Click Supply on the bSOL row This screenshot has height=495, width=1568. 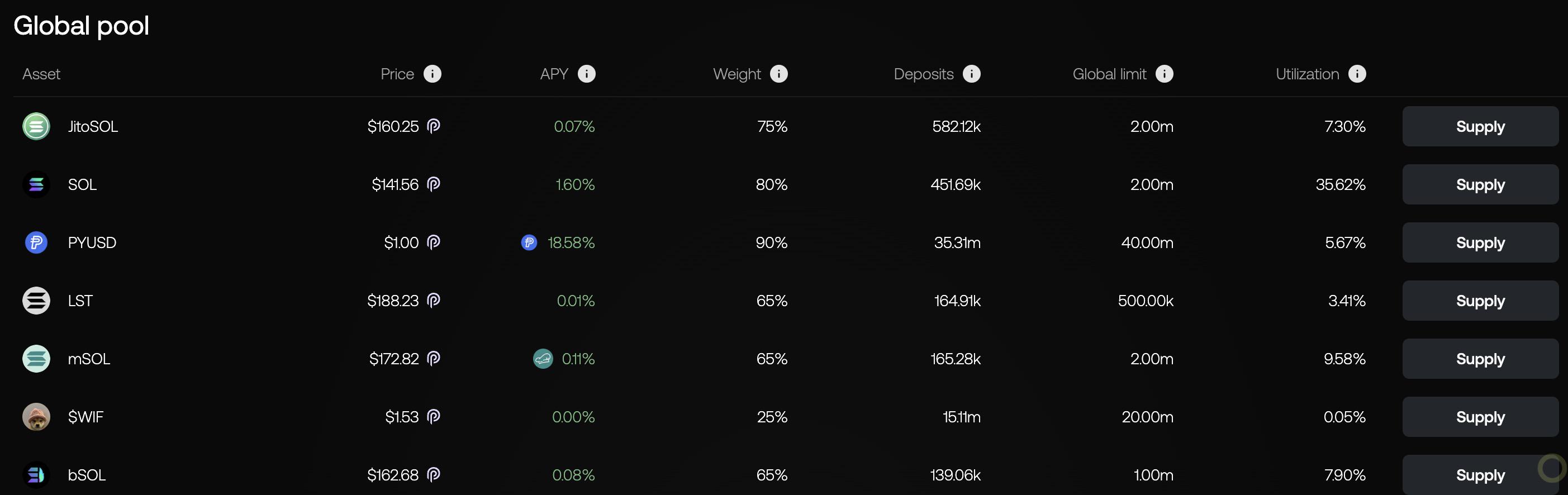click(1480, 475)
